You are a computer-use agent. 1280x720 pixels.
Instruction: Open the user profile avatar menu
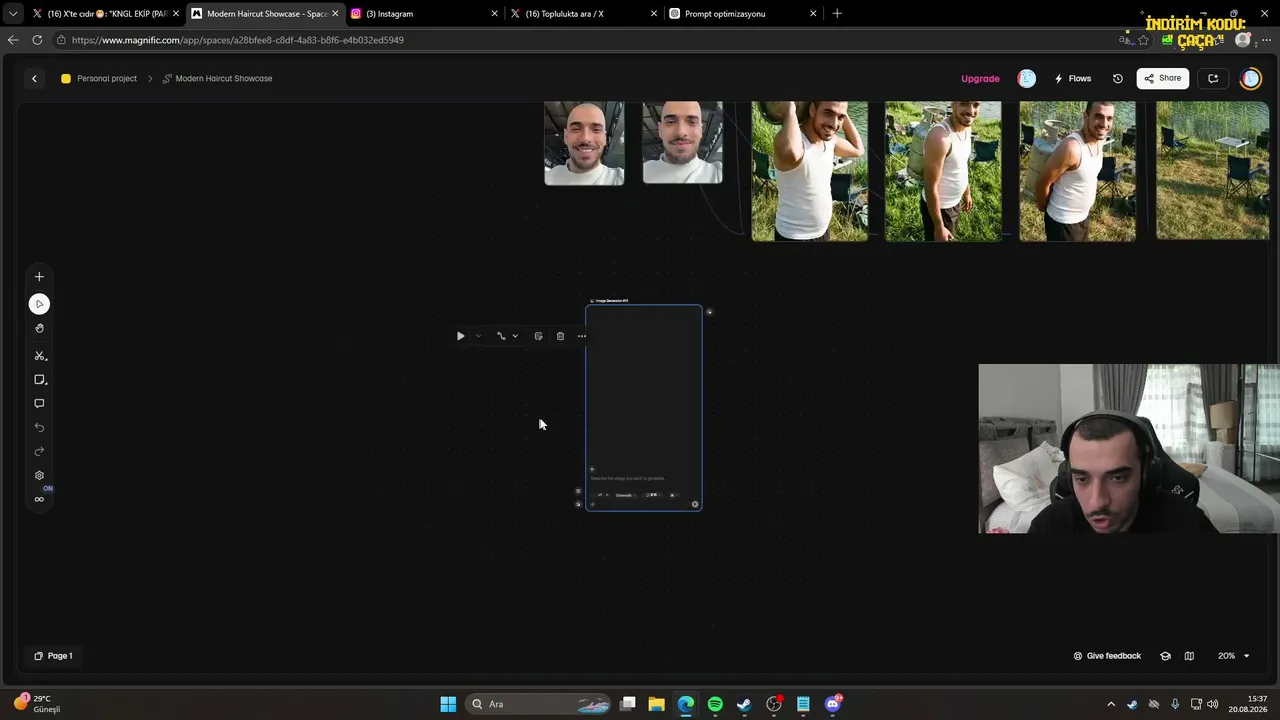1251,78
